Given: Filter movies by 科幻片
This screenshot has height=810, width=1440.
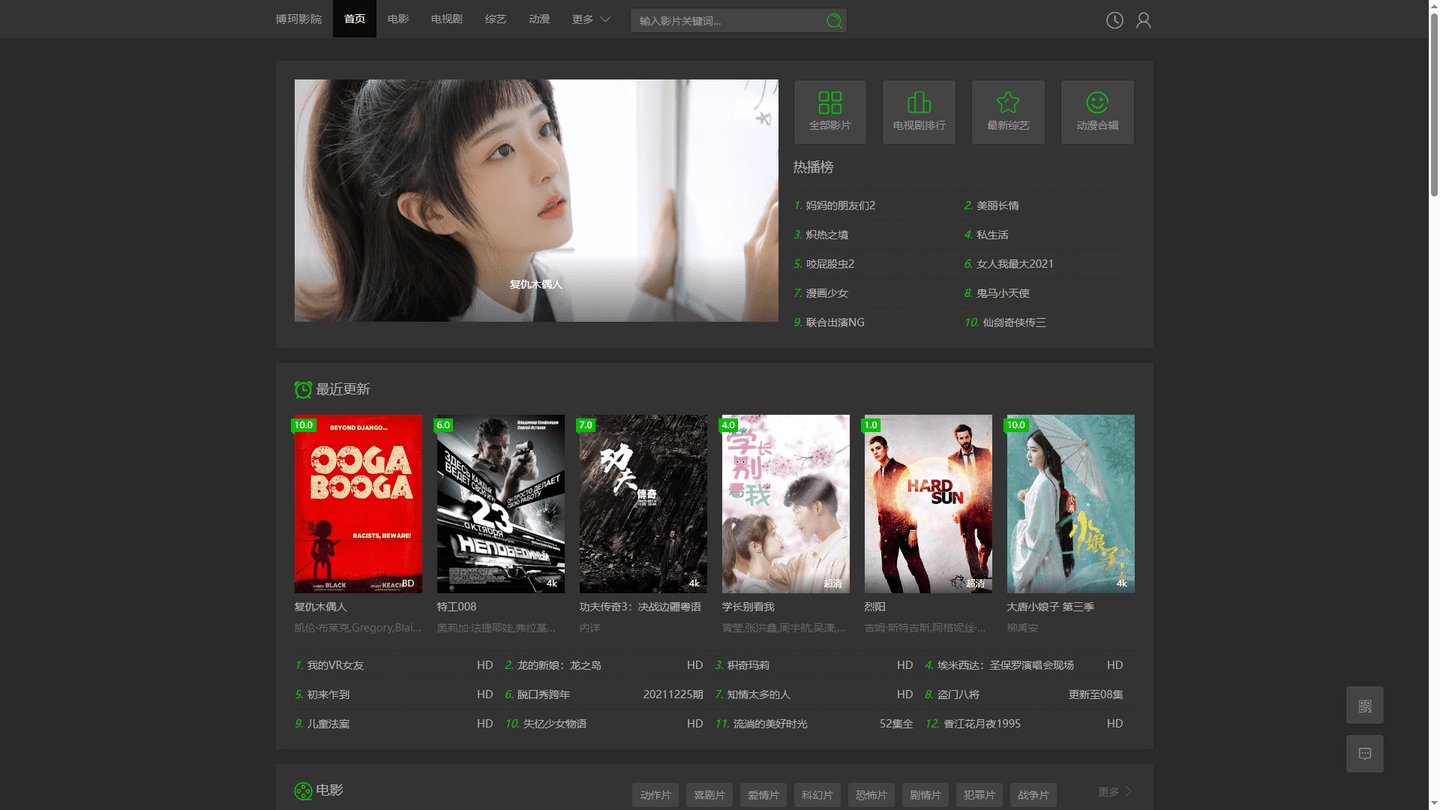Looking at the screenshot, I should coord(817,795).
